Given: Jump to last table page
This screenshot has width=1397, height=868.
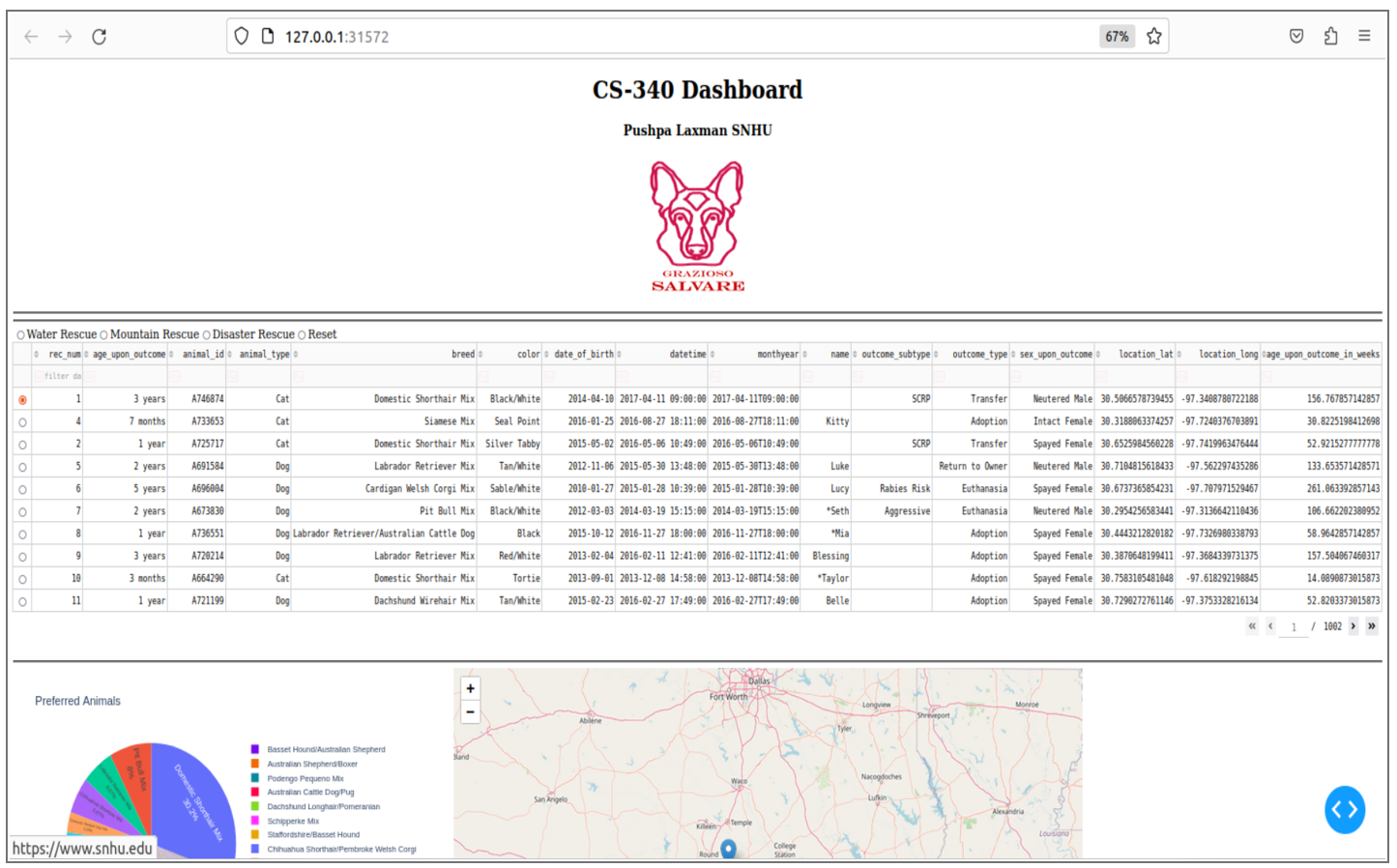Looking at the screenshot, I should click(1371, 626).
